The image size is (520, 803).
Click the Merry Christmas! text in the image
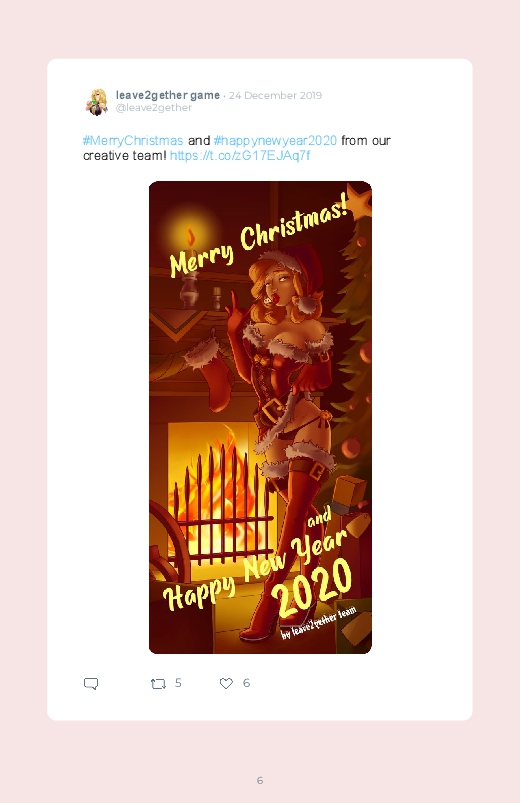pos(259,238)
